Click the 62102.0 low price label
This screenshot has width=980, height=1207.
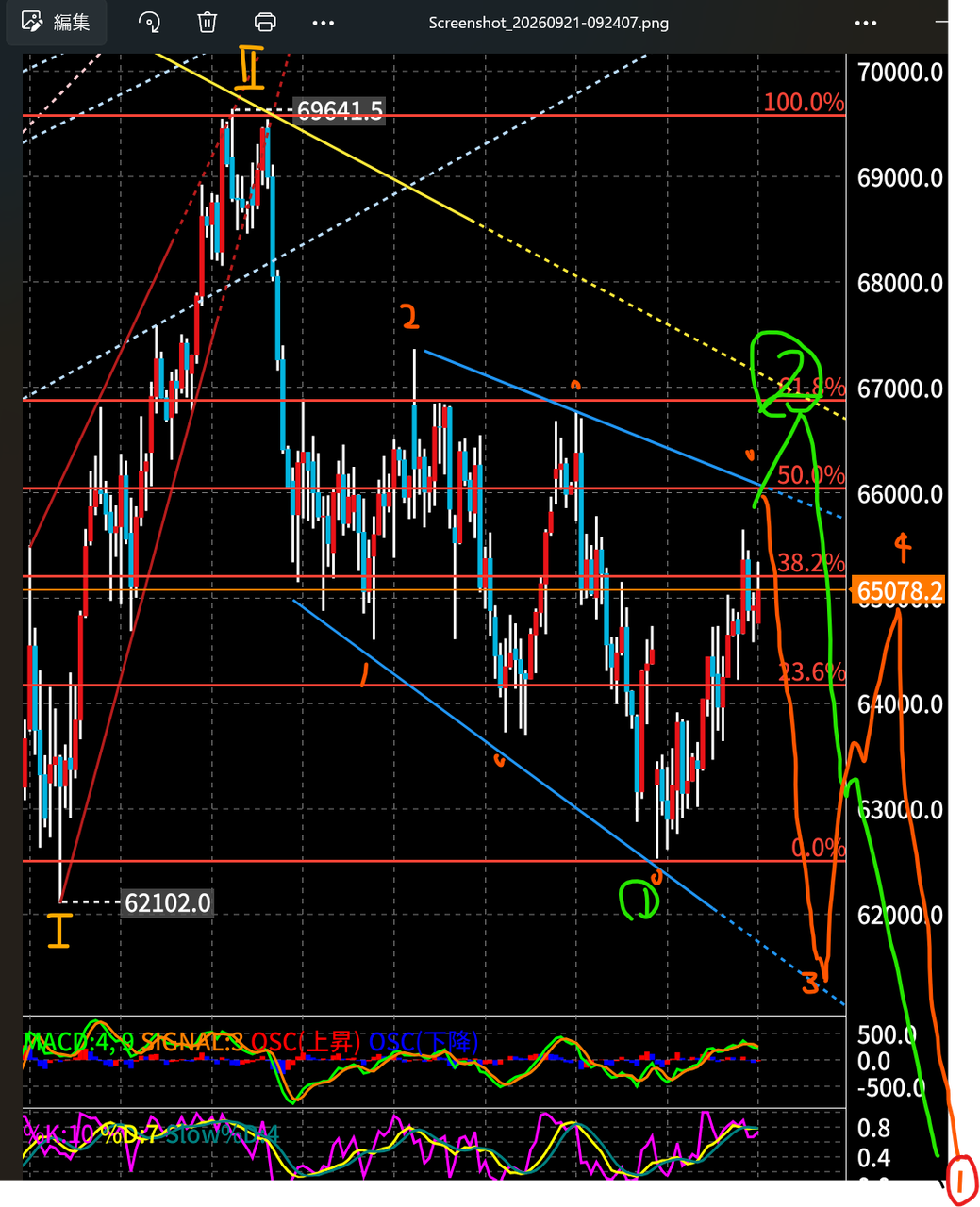pos(167,902)
